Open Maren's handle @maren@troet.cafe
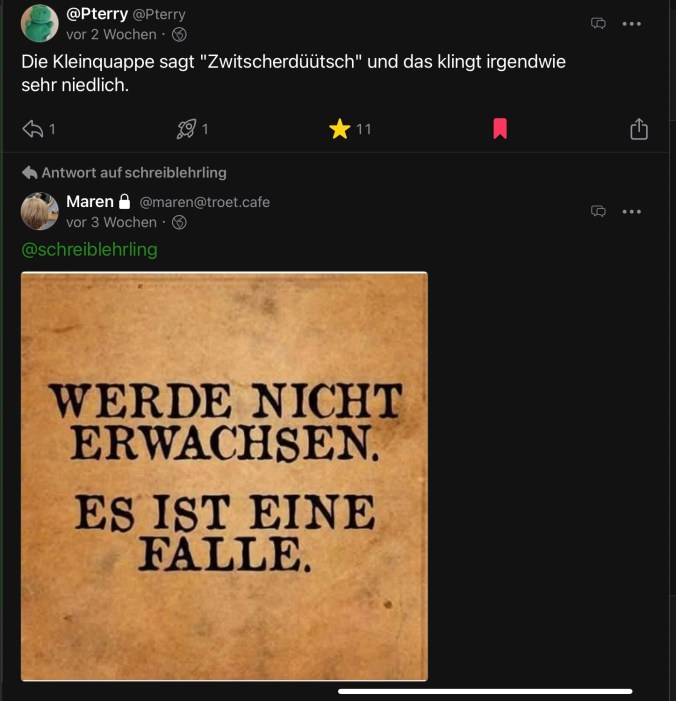This screenshot has height=701, width=676. [205, 202]
